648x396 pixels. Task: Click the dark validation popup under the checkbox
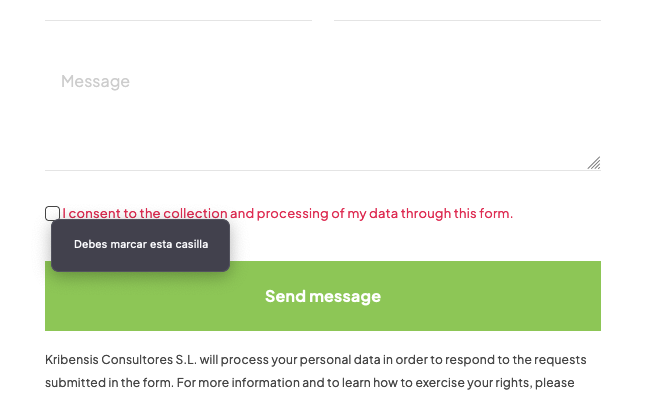[x=141, y=245]
